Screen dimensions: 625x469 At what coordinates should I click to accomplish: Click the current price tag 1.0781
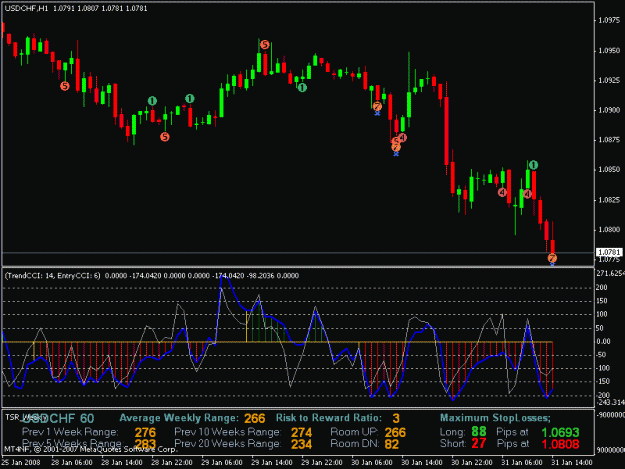609,252
